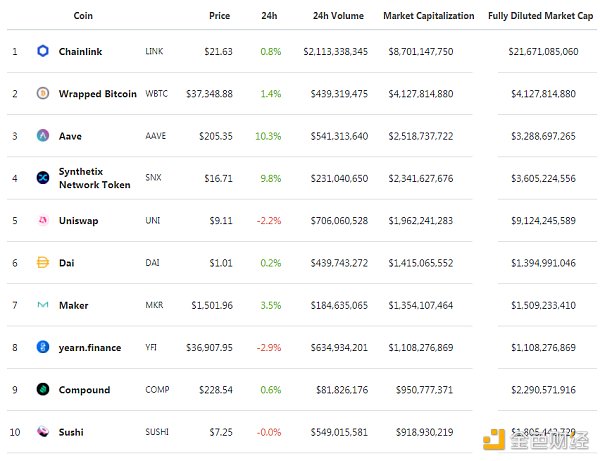600x461 pixels.
Task: Click the Sushi logo icon
Action: tap(43, 432)
